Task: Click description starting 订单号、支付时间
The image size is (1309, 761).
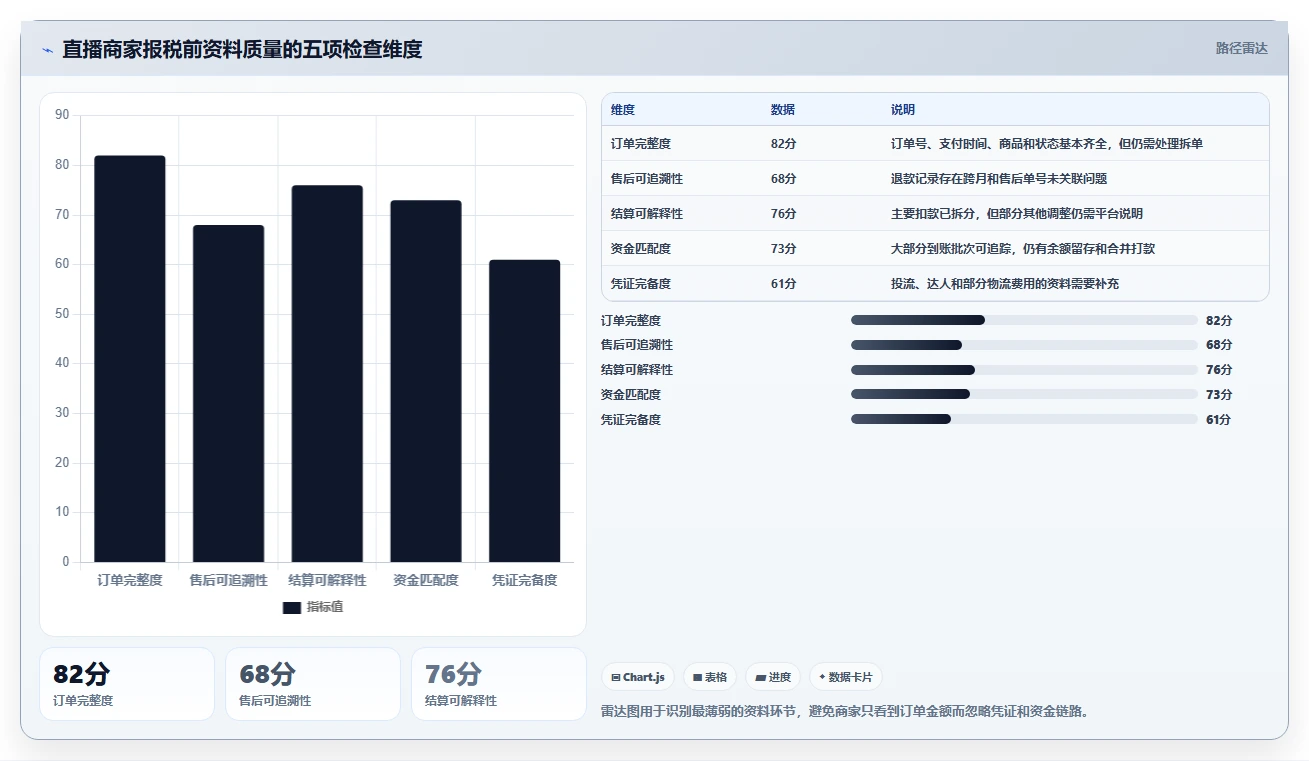Action: pos(1047,144)
